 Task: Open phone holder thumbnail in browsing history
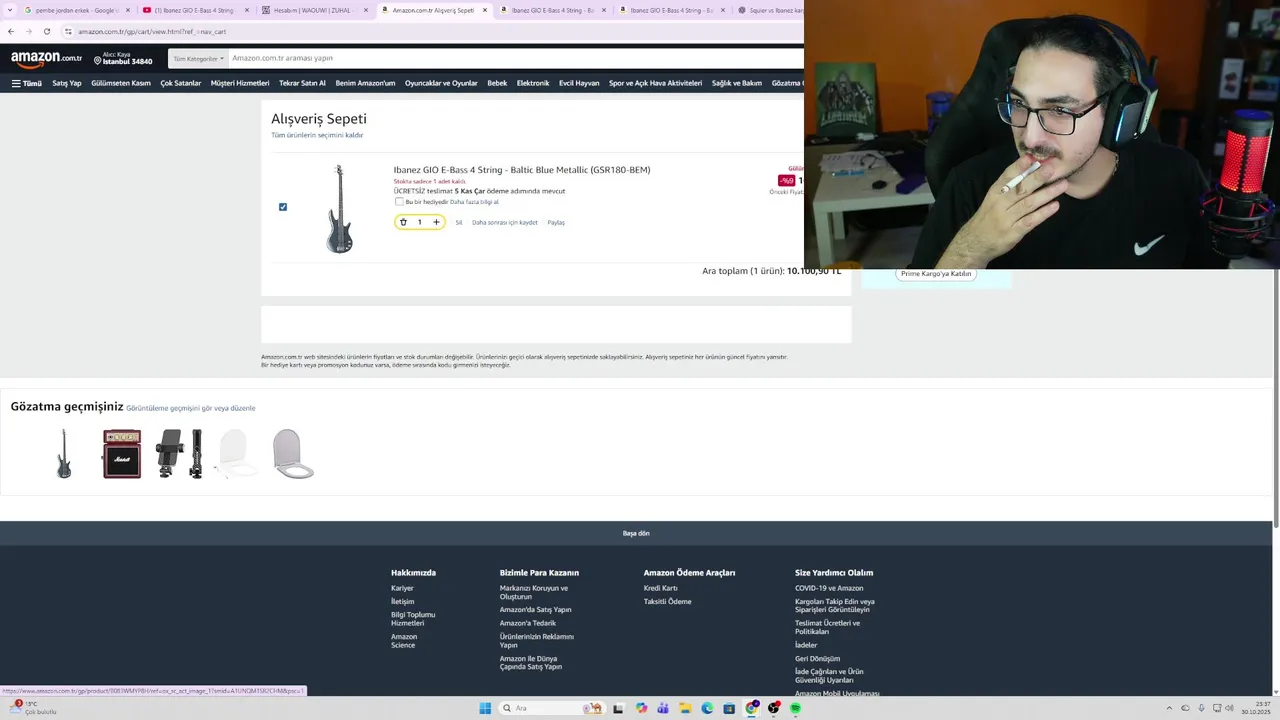click(x=180, y=454)
